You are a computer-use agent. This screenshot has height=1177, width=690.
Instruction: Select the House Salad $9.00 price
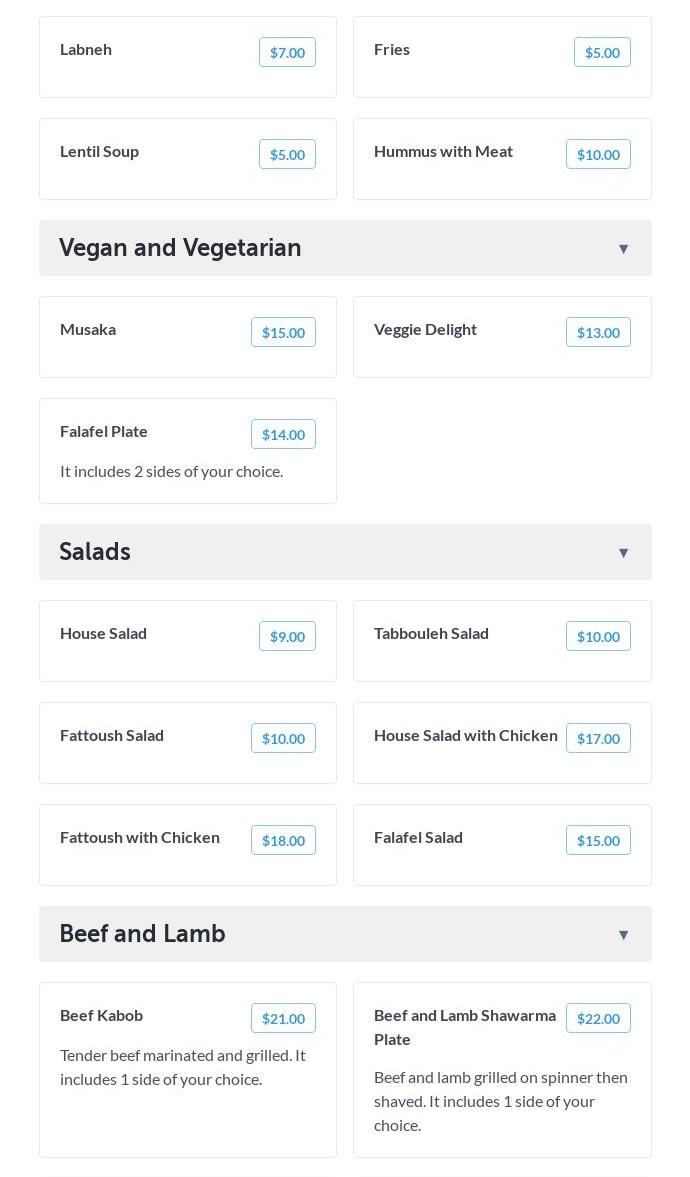(287, 637)
